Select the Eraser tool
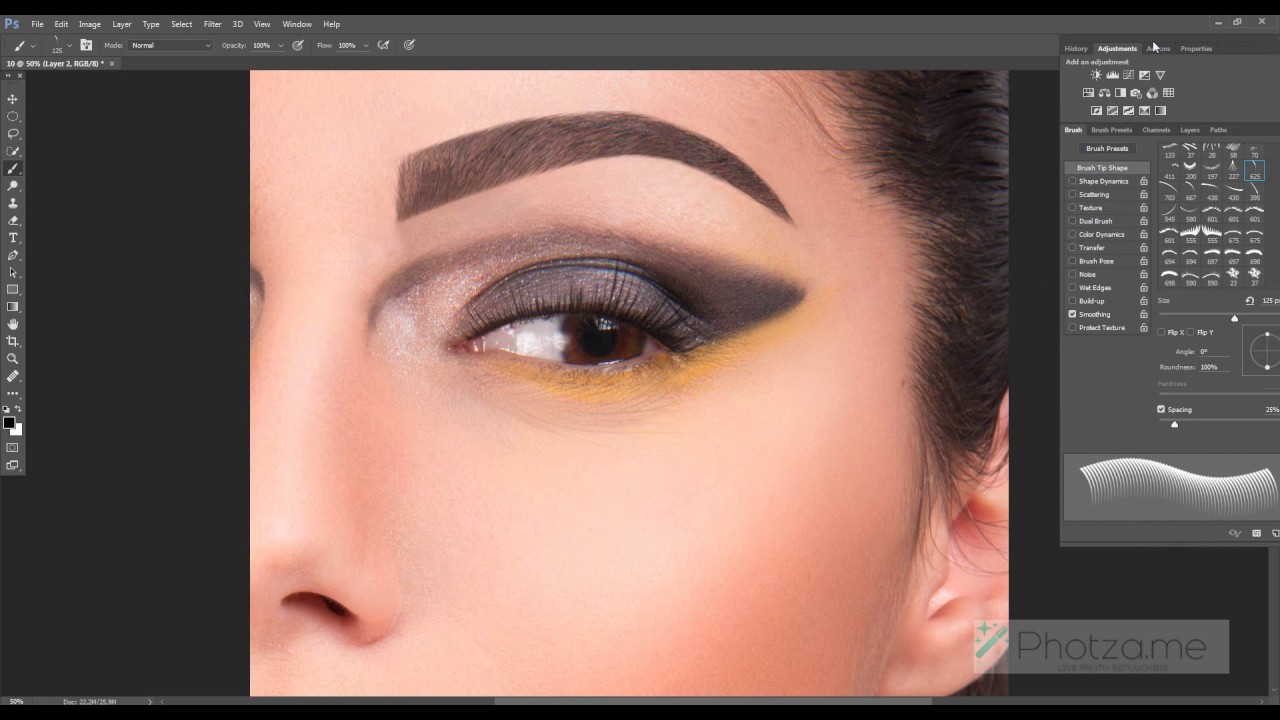The width and height of the screenshot is (1280, 720). [x=13, y=220]
